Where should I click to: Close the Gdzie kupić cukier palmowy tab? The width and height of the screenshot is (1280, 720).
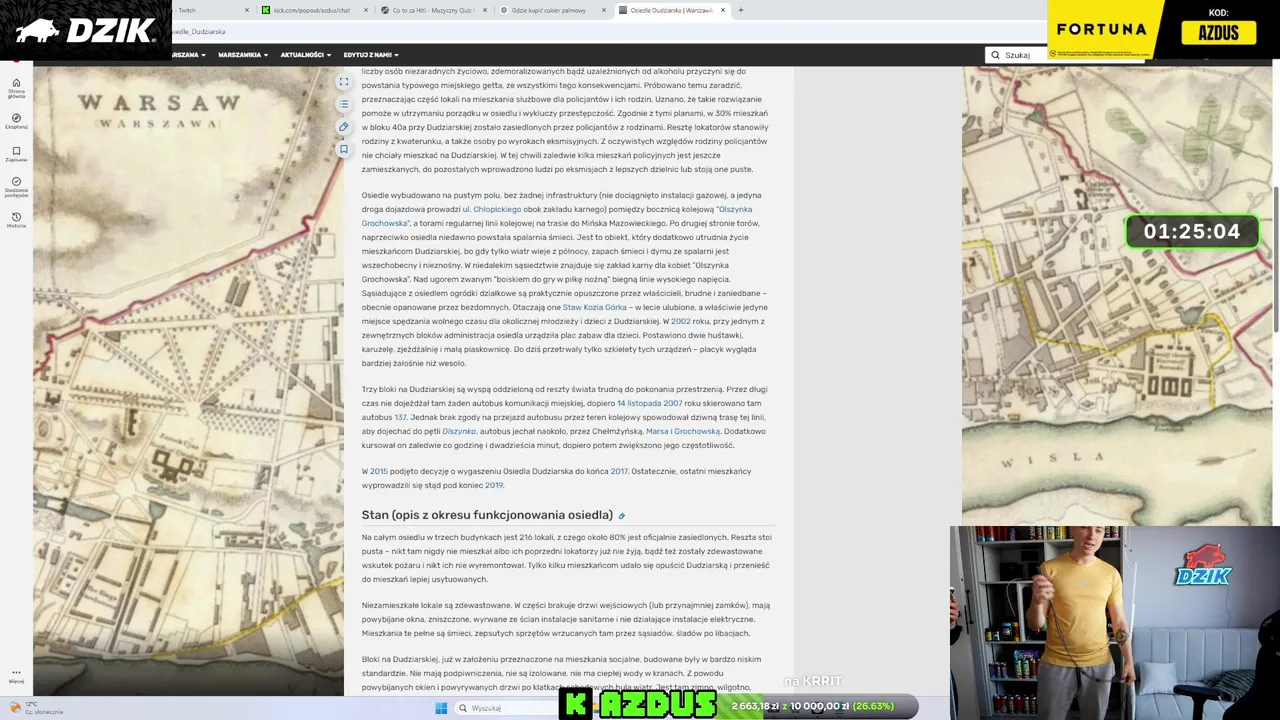pos(604,10)
